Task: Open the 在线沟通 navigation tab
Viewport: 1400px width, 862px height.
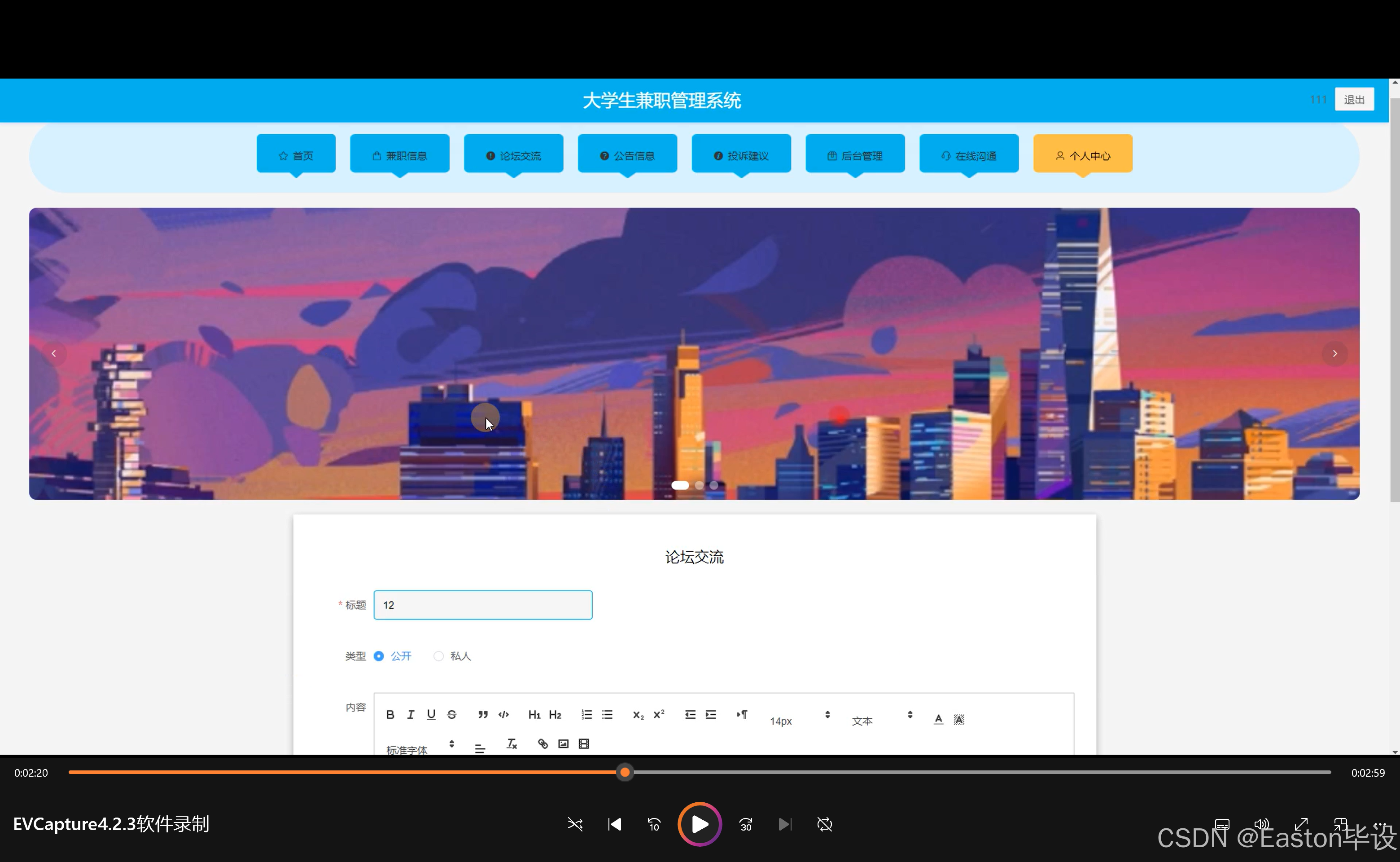Action: 969,155
